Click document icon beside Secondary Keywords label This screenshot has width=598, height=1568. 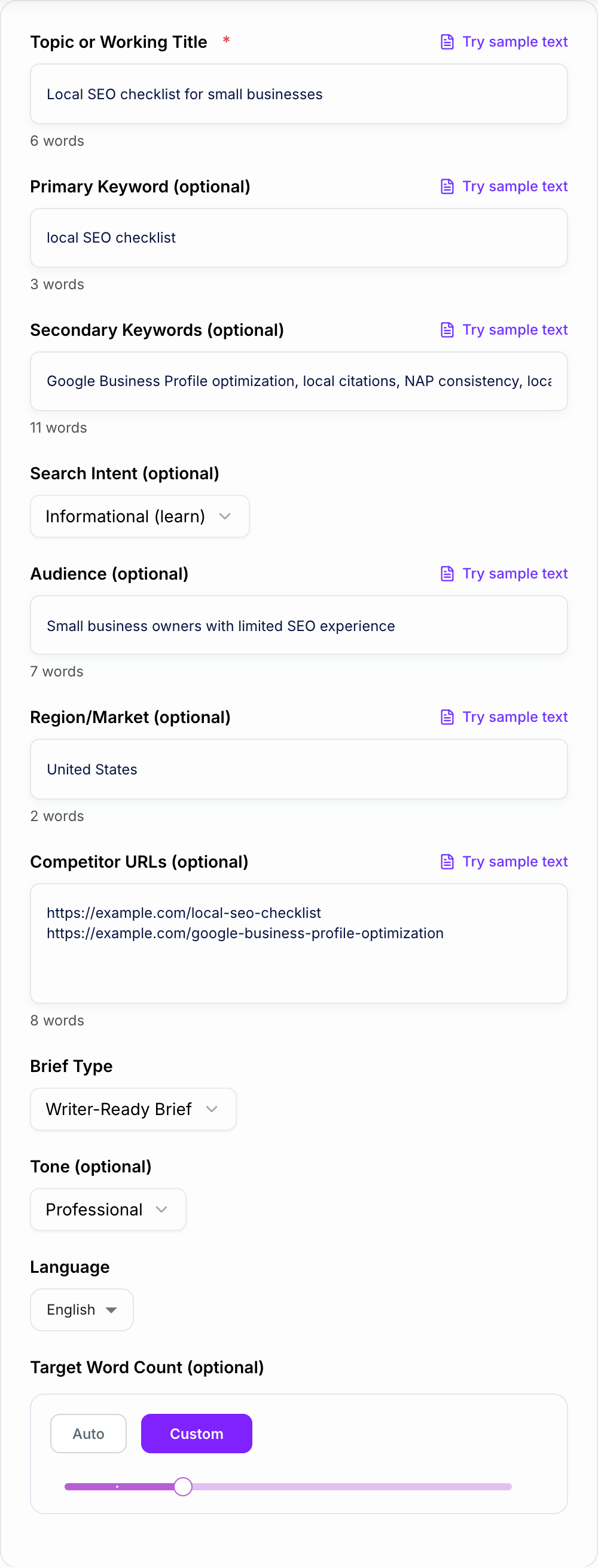click(447, 330)
